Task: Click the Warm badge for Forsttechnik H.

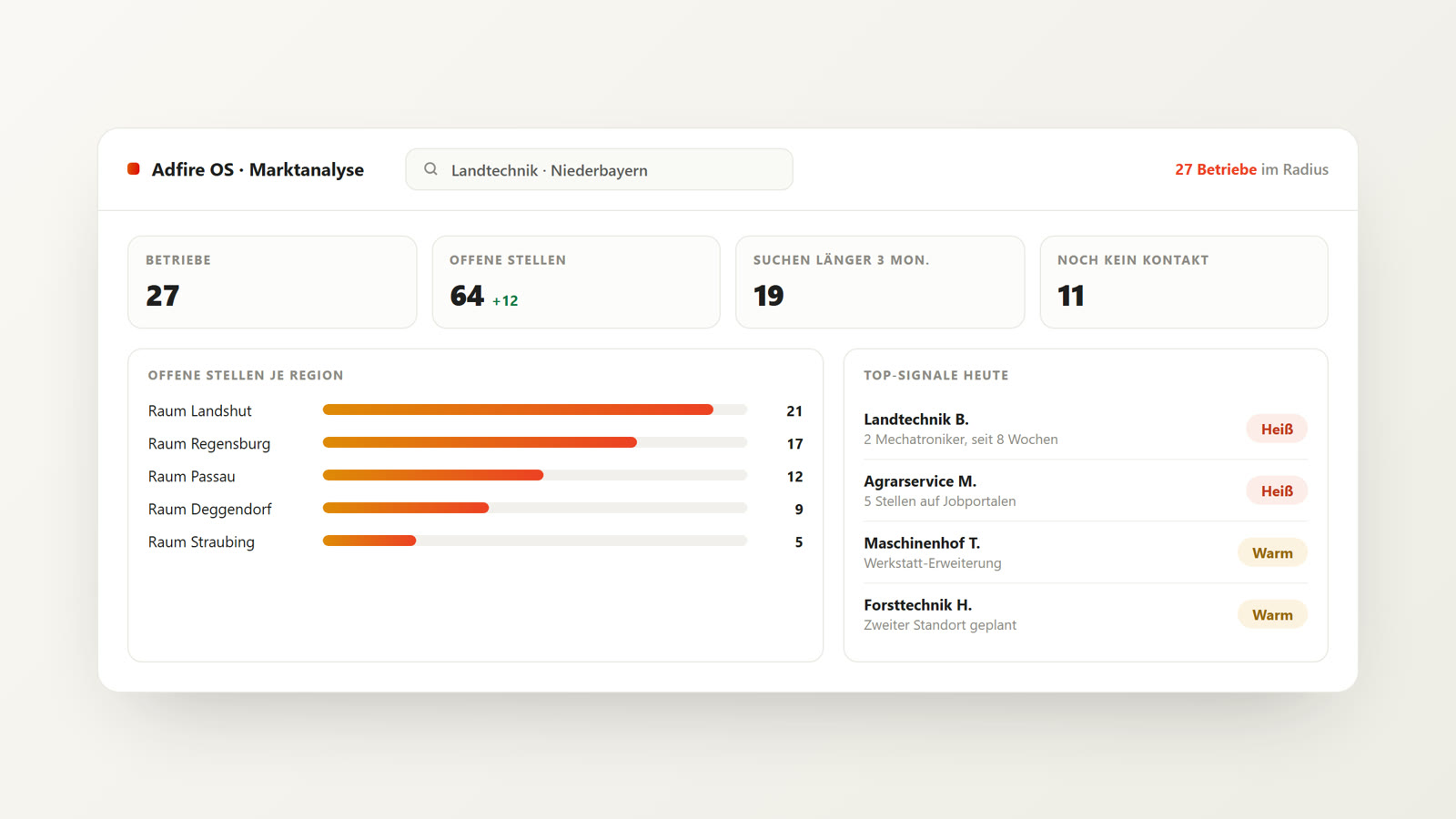Action: pos(1272,614)
